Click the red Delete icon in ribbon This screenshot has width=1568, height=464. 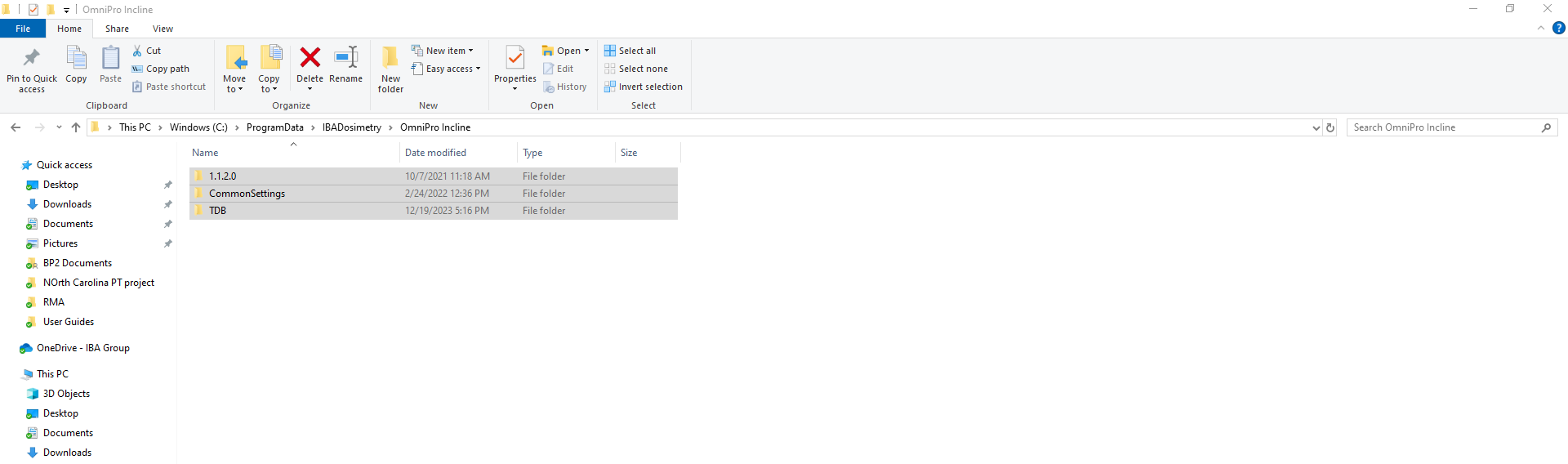point(310,59)
